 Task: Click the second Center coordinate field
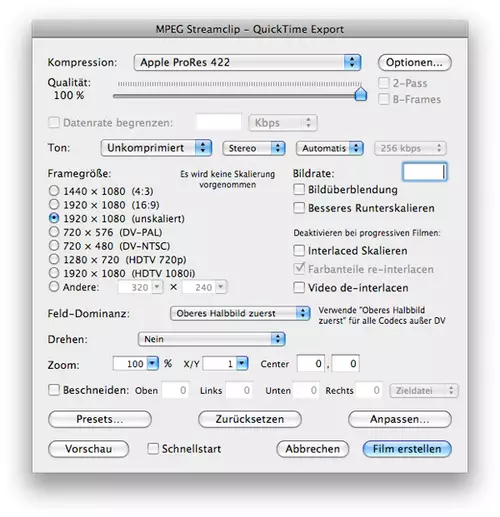point(346,363)
